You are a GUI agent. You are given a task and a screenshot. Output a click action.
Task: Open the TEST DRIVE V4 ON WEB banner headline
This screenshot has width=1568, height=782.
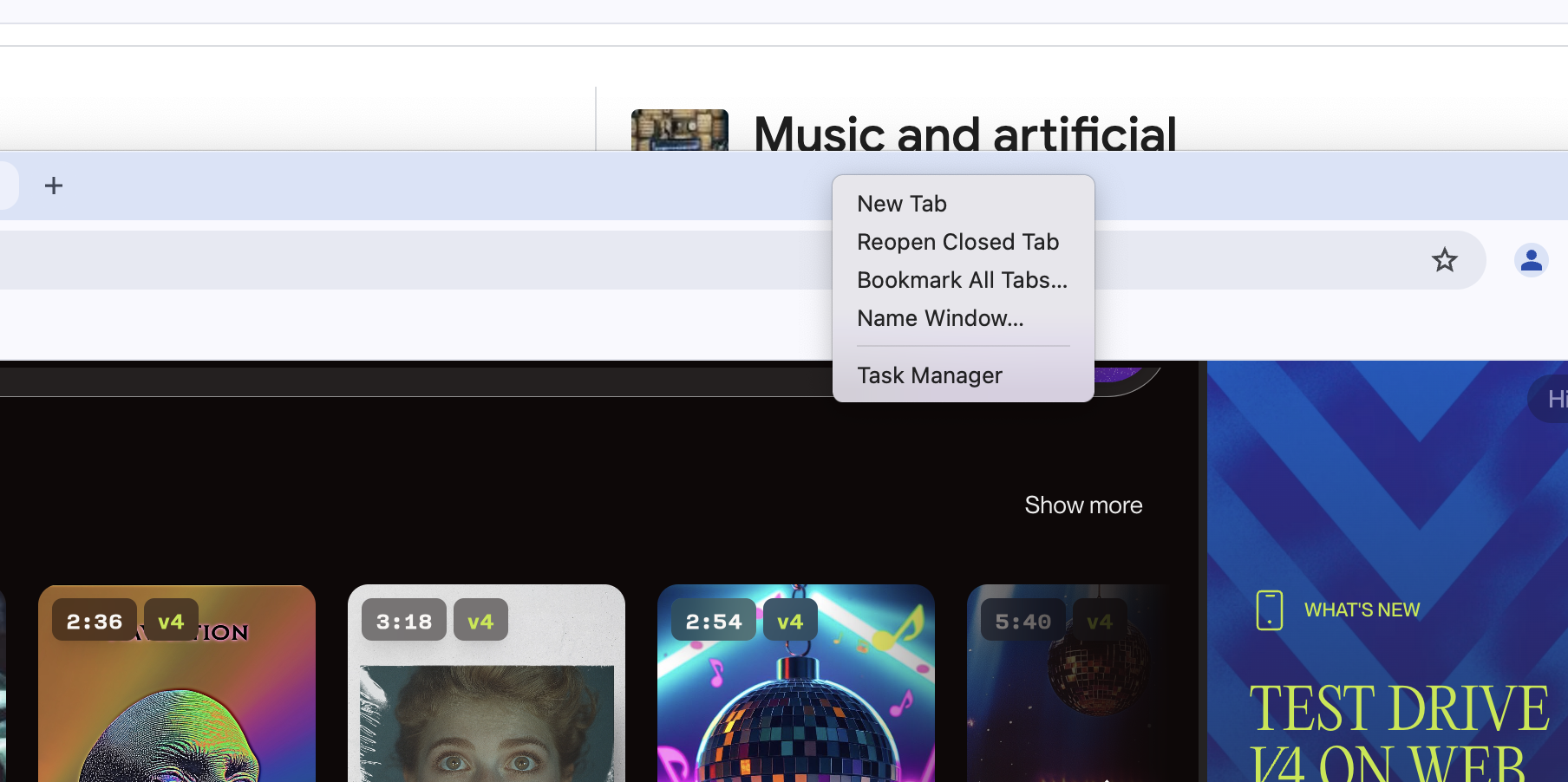click(x=1398, y=733)
